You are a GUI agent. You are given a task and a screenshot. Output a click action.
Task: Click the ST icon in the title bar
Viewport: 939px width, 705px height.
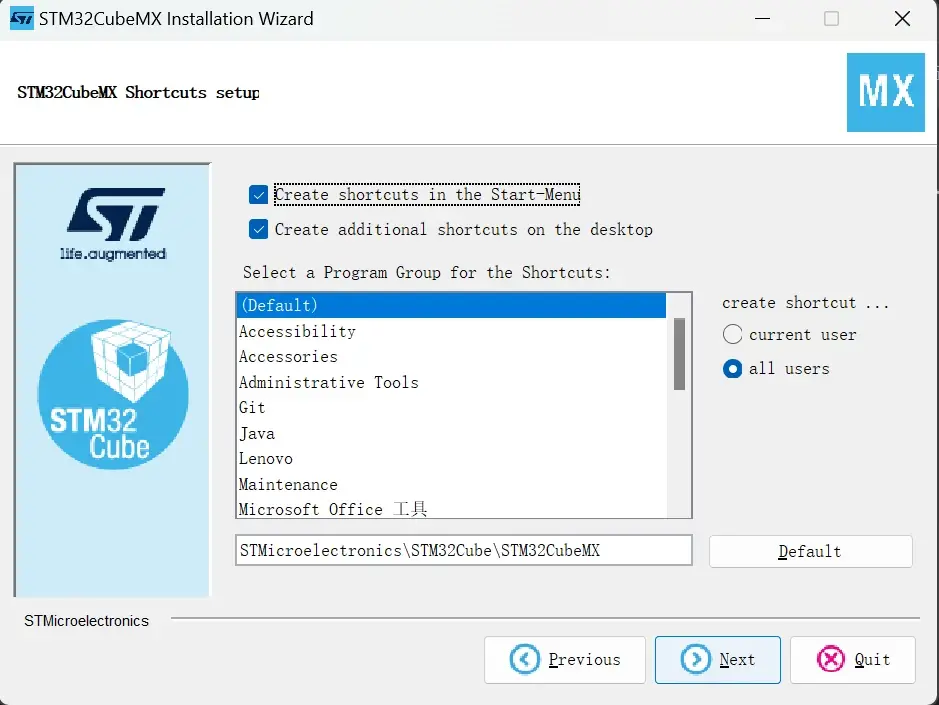pyautogui.click(x=22, y=19)
